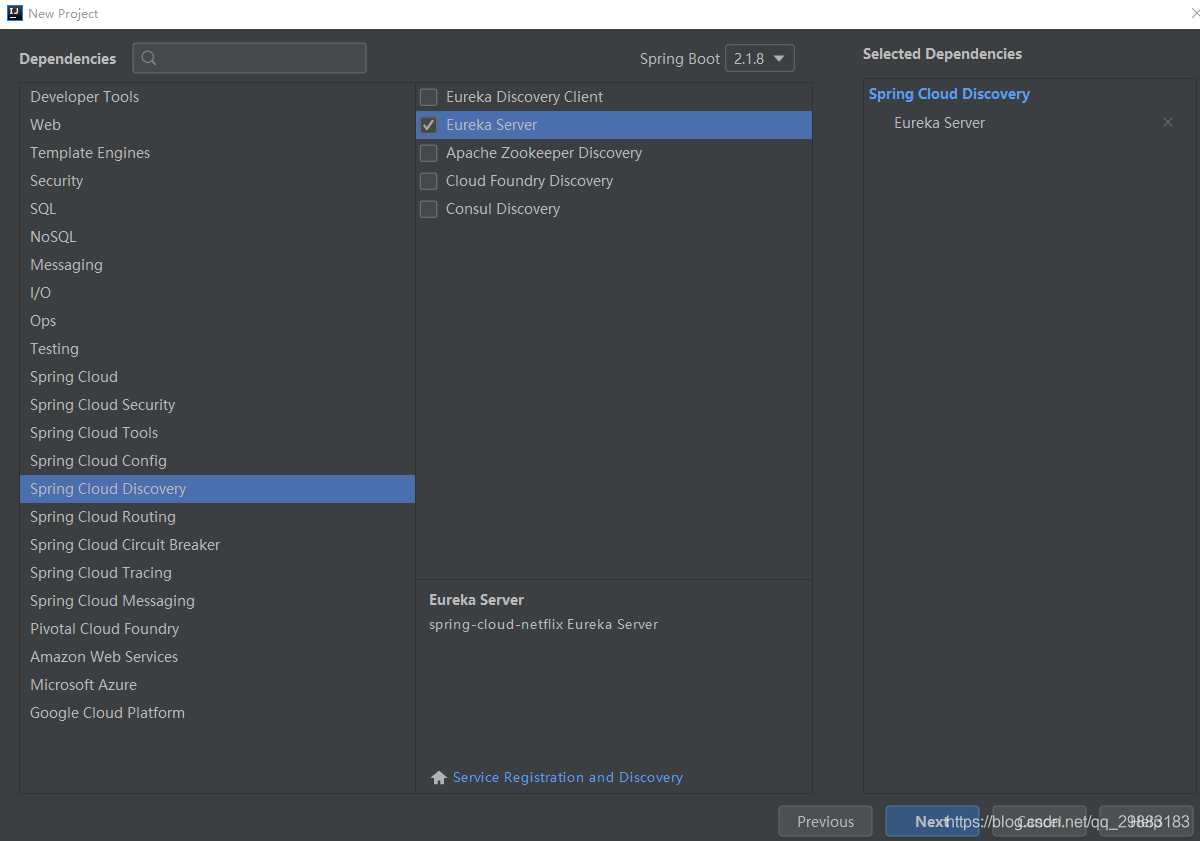
Task: Open the Messaging category
Action: point(217,265)
